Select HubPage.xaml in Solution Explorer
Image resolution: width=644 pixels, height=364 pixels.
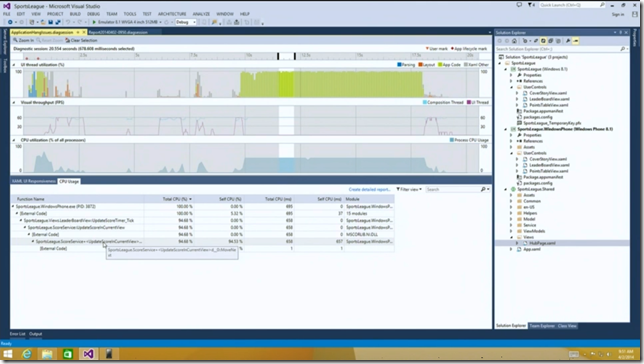(x=542, y=243)
